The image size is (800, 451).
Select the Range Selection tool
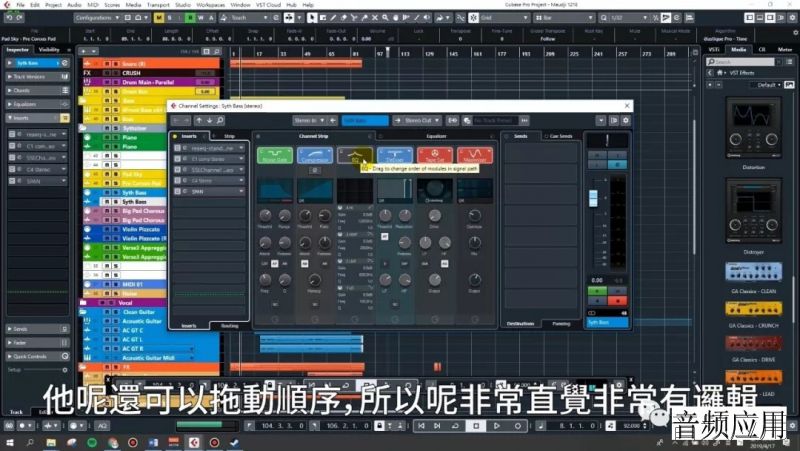point(323,18)
